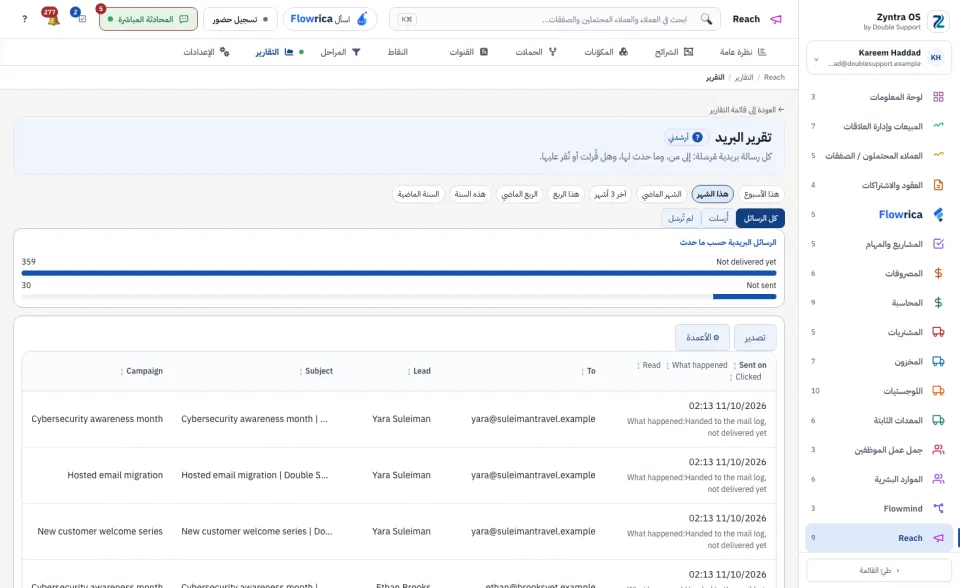Sort by the Read column
The width and height of the screenshot is (960, 588).
point(648,365)
